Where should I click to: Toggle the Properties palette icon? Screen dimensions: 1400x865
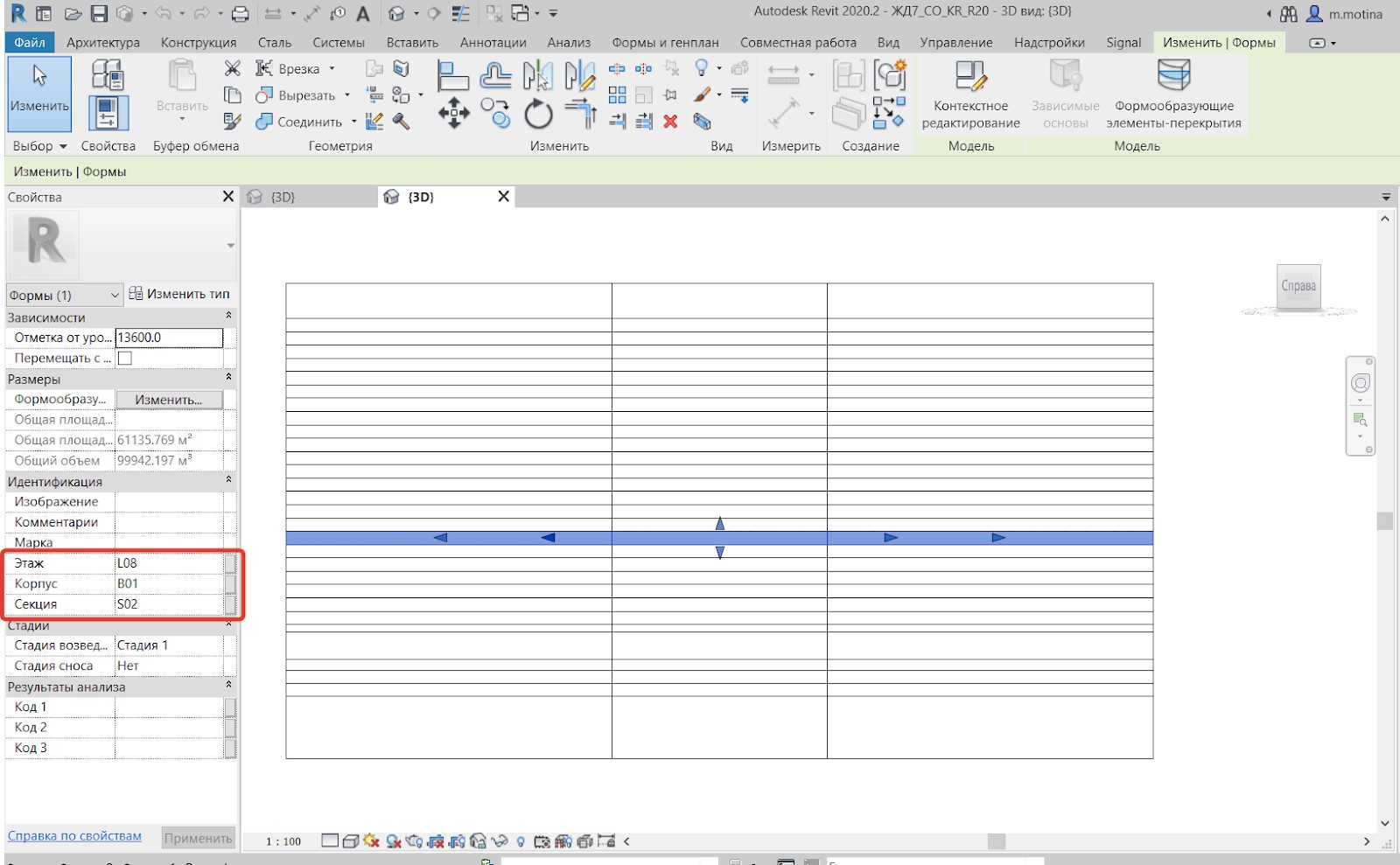(x=108, y=114)
